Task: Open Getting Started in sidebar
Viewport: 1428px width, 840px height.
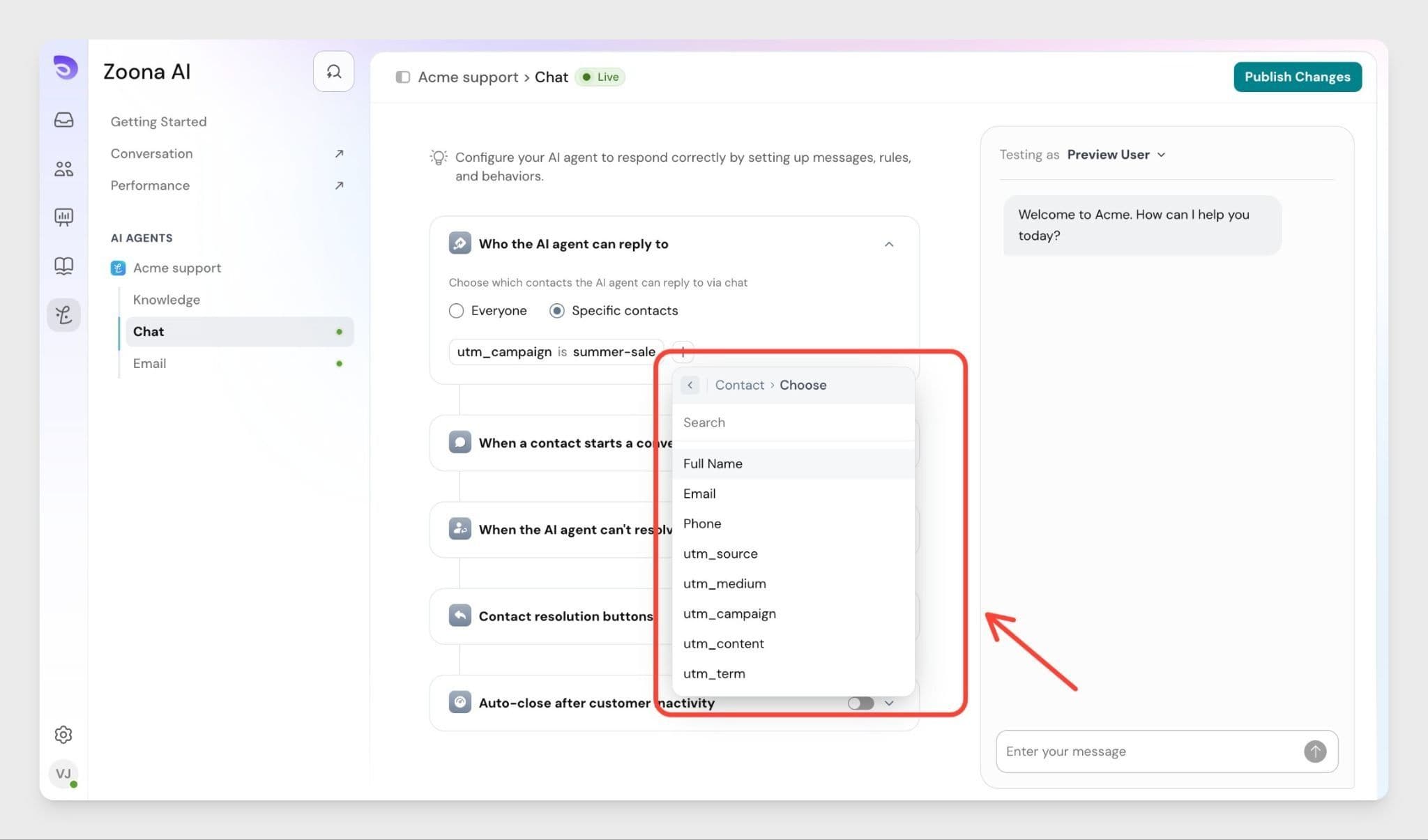Action: tap(158, 121)
